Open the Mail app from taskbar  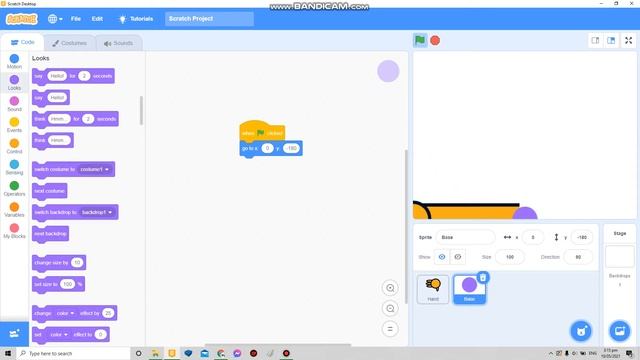click(204, 353)
